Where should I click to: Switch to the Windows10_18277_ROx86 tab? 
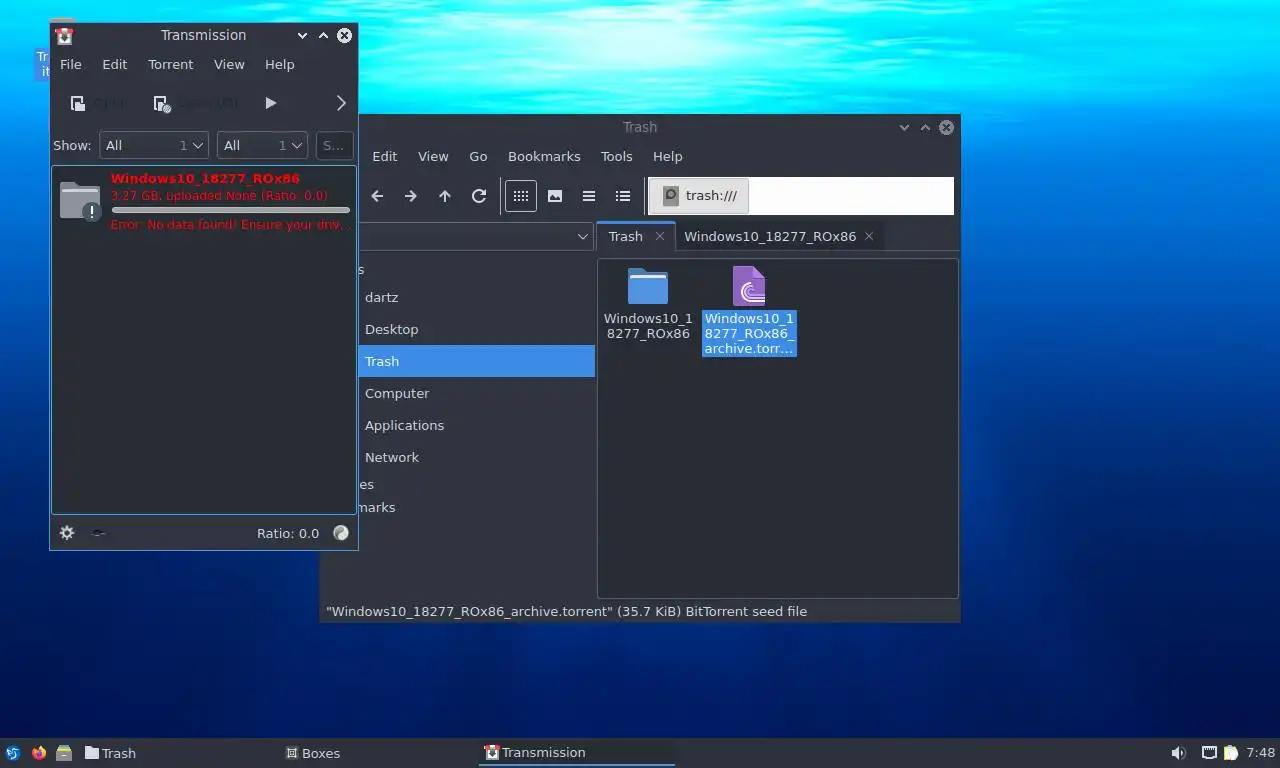pos(770,237)
